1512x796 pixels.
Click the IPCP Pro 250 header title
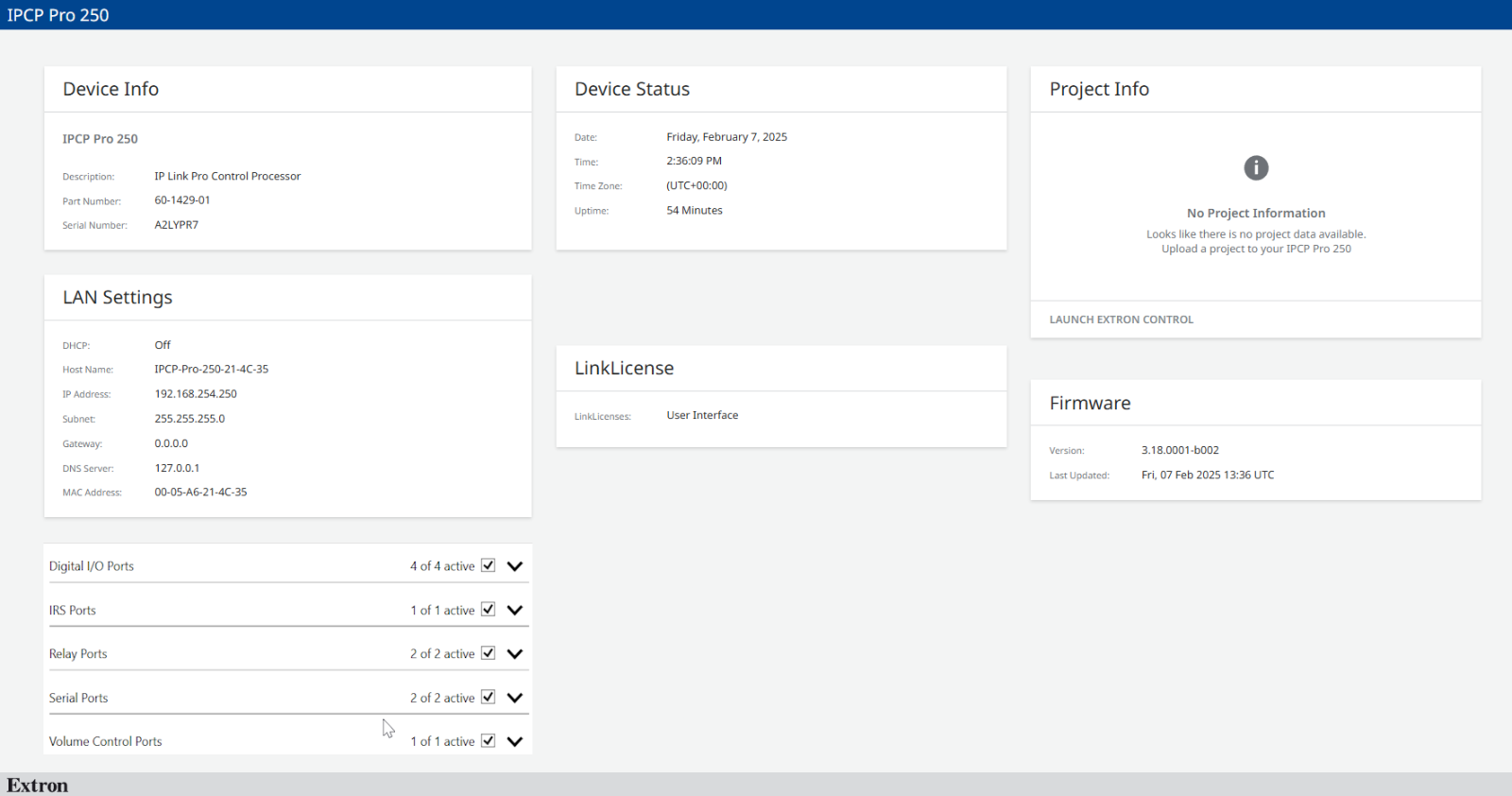[x=58, y=15]
